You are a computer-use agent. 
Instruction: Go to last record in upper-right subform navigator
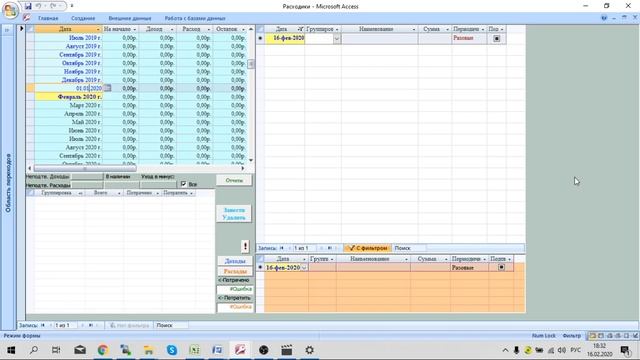329,248
